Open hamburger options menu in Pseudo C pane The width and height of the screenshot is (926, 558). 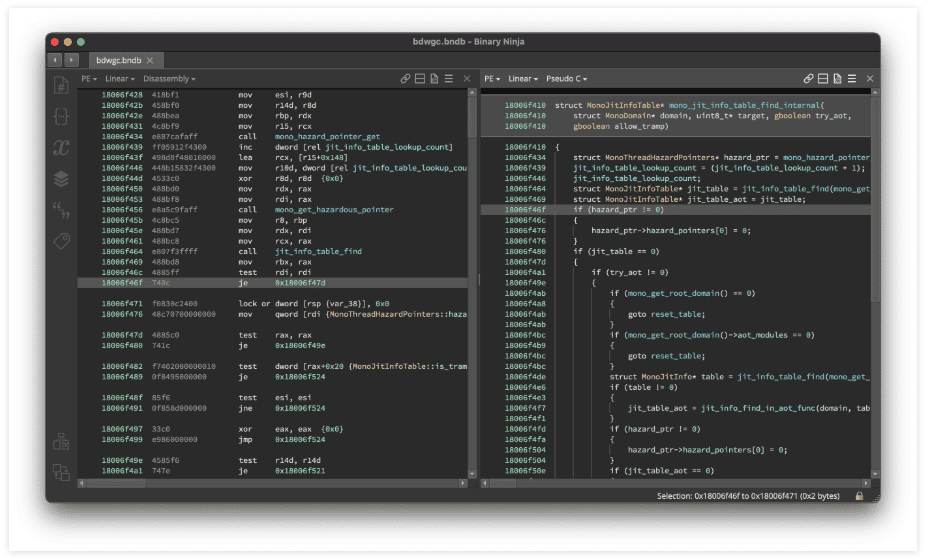click(x=852, y=79)
